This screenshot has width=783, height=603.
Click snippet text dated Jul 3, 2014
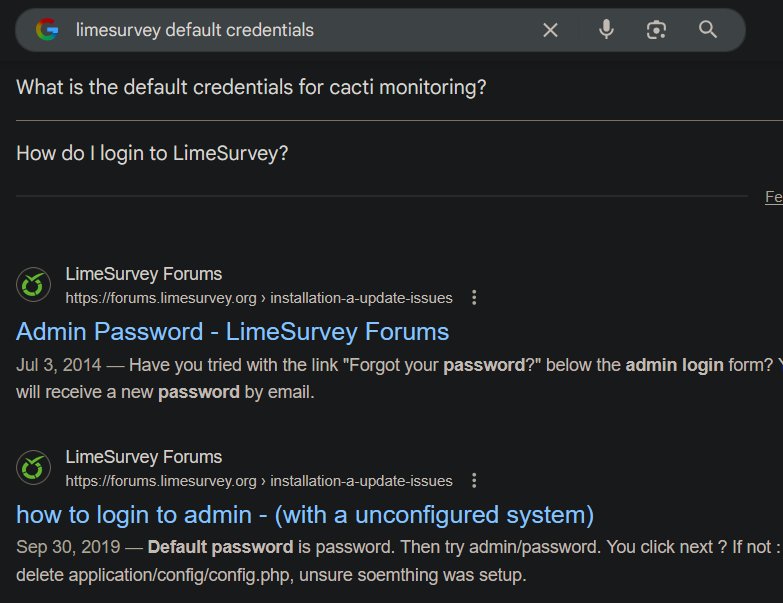[399, 378]
